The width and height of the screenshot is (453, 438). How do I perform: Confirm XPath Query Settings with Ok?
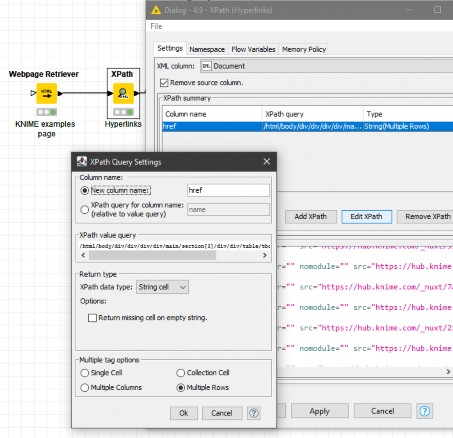coord(184,413)
